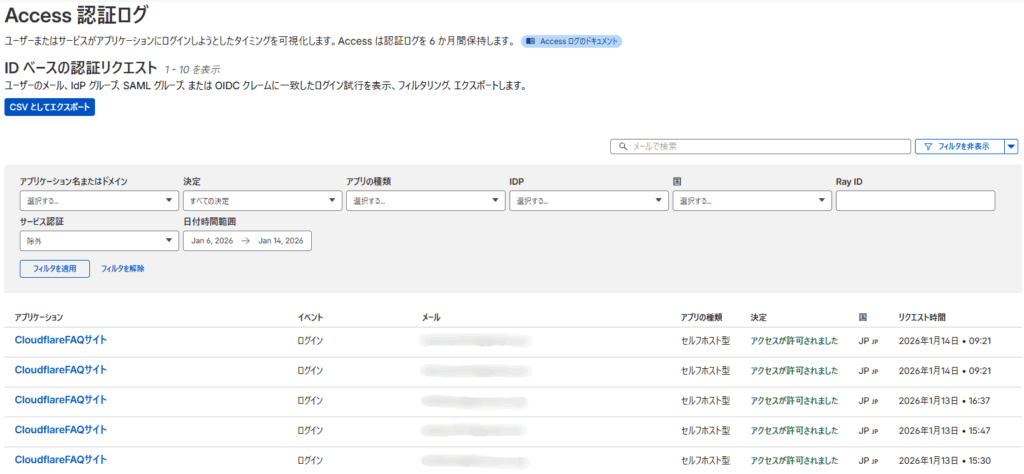Open the アプリの種類 dropdown
Screen dimensions: 1024x474
(425, 201)
